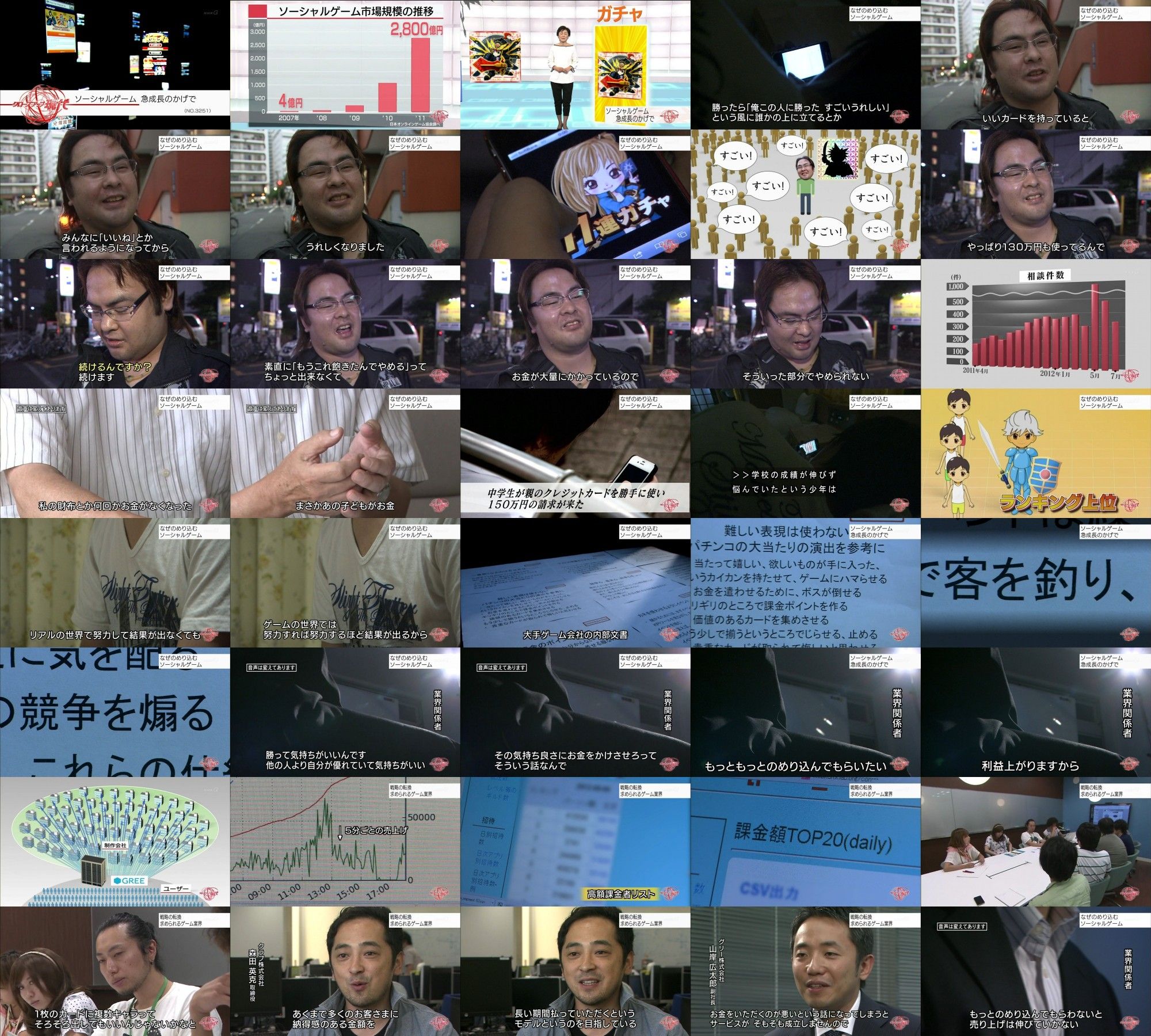Open the 森田英克 interview frame about 納得感のある金額
The height and width of the screenshot is (1036, 1151).
pos(345,971)
